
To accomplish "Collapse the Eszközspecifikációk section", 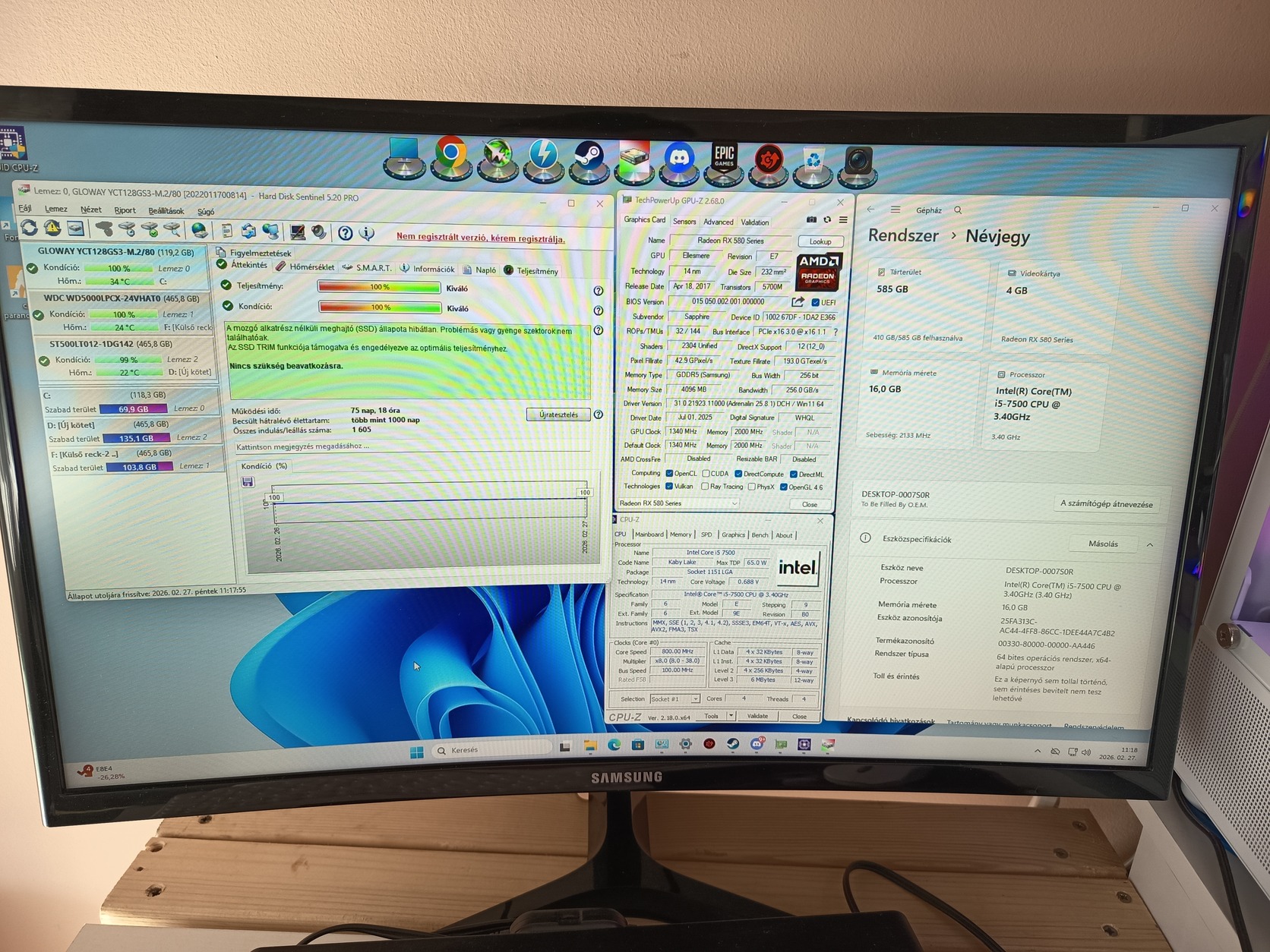I will (1150, 545).
